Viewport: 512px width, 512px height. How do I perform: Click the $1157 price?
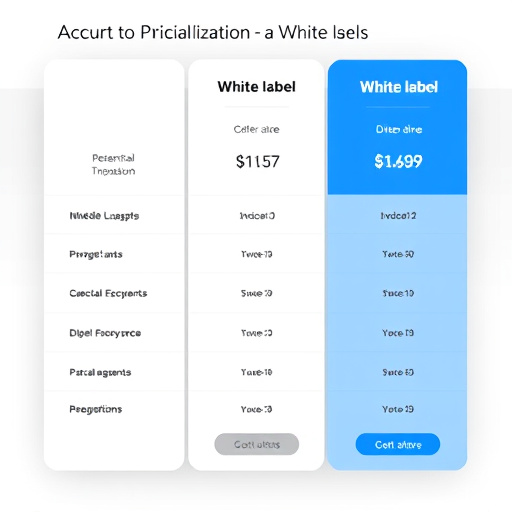pyautogui.click(x=257, y=162)
